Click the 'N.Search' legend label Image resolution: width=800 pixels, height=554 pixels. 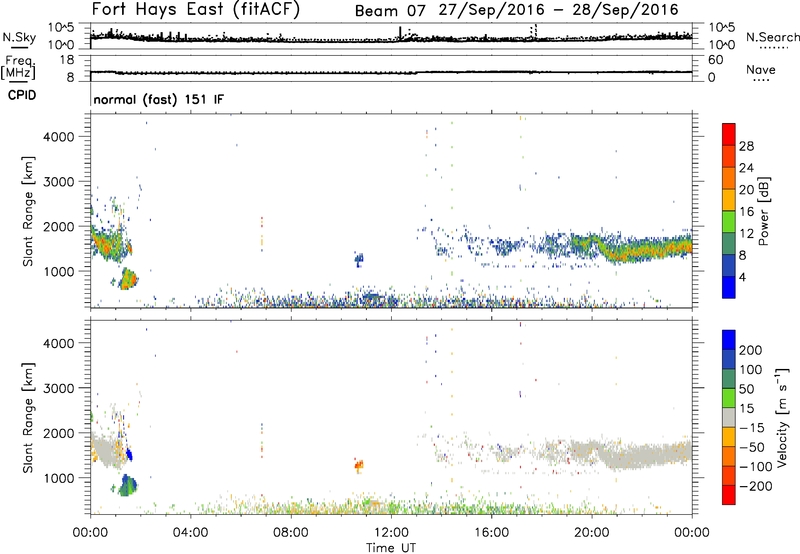[x=773, y=37]
